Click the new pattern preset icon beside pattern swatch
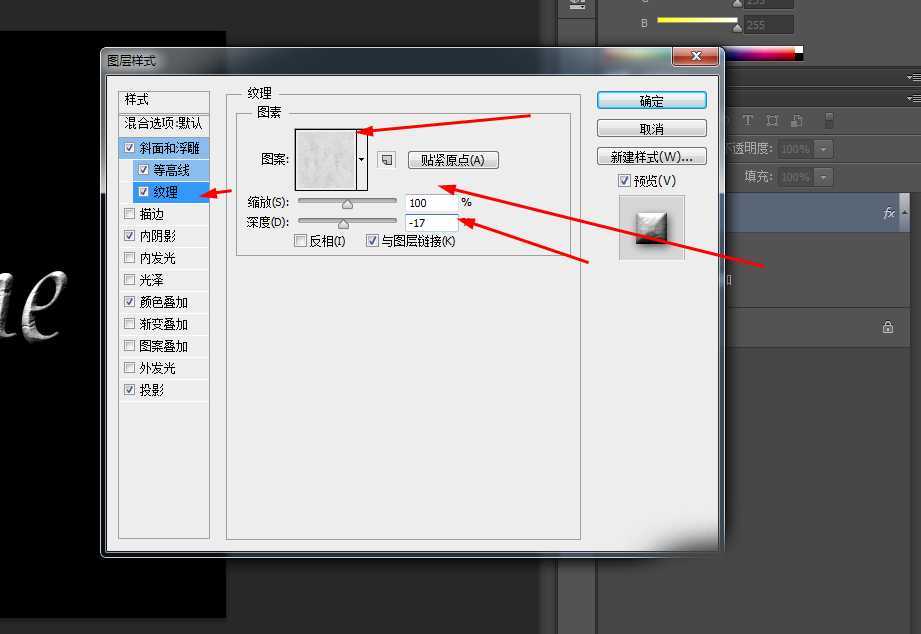 click(x=385, y=160)
